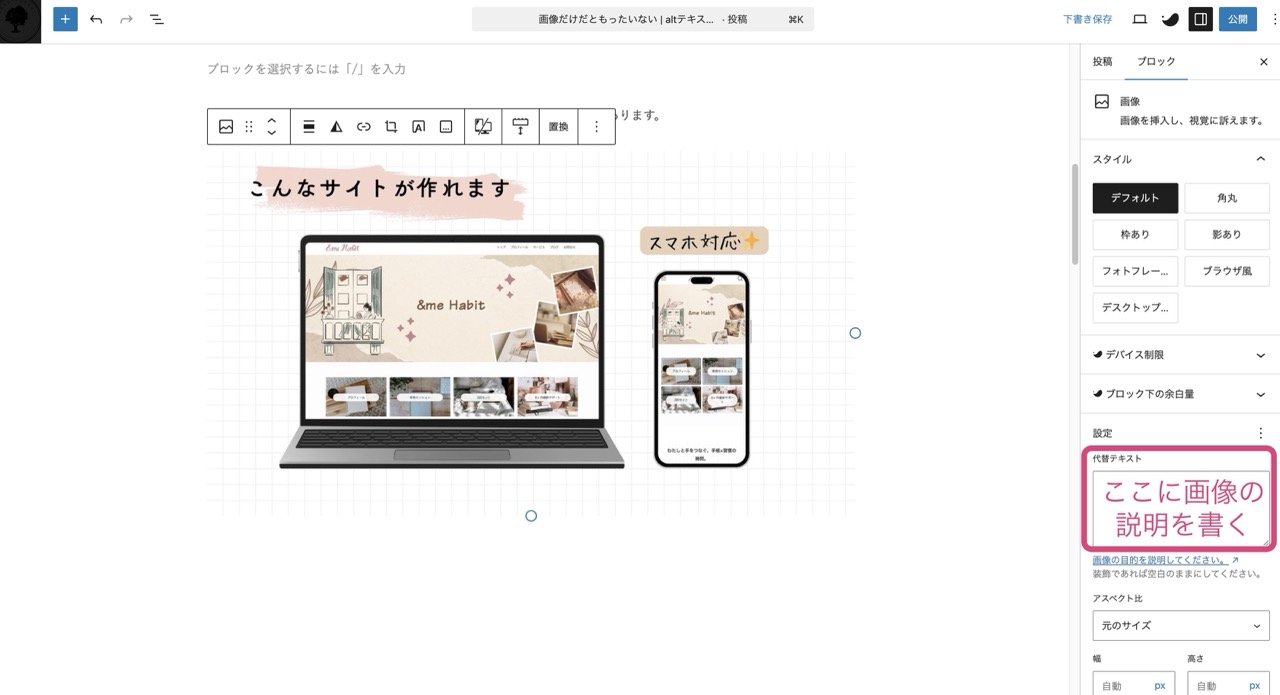Image resolution: width=1280 pixels, height=695 pixels.
Task: Click the 公開 publish button
Action: point(1237,19)
